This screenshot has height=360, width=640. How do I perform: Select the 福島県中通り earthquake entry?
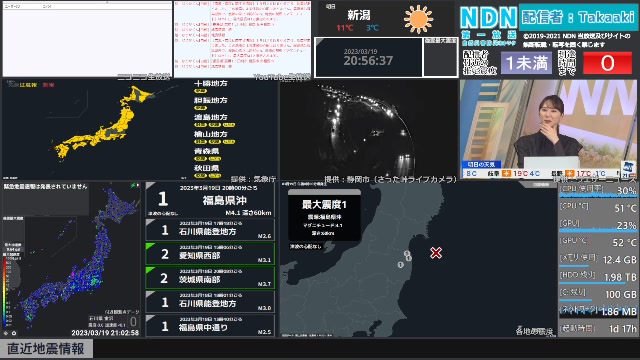[x=210, y=326]
